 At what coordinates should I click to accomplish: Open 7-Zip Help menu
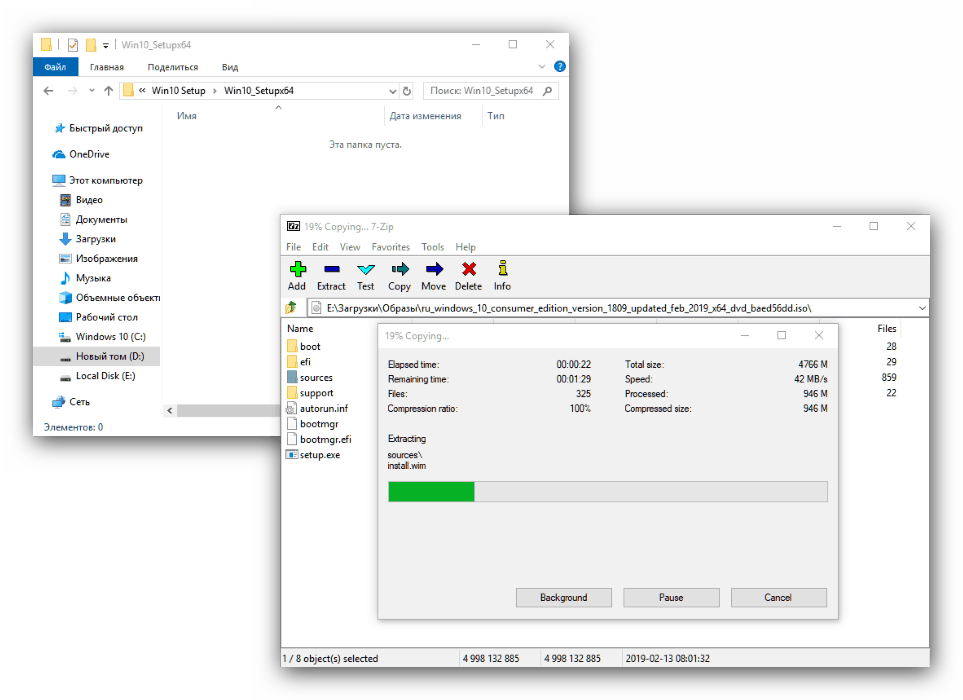[466, 247]
